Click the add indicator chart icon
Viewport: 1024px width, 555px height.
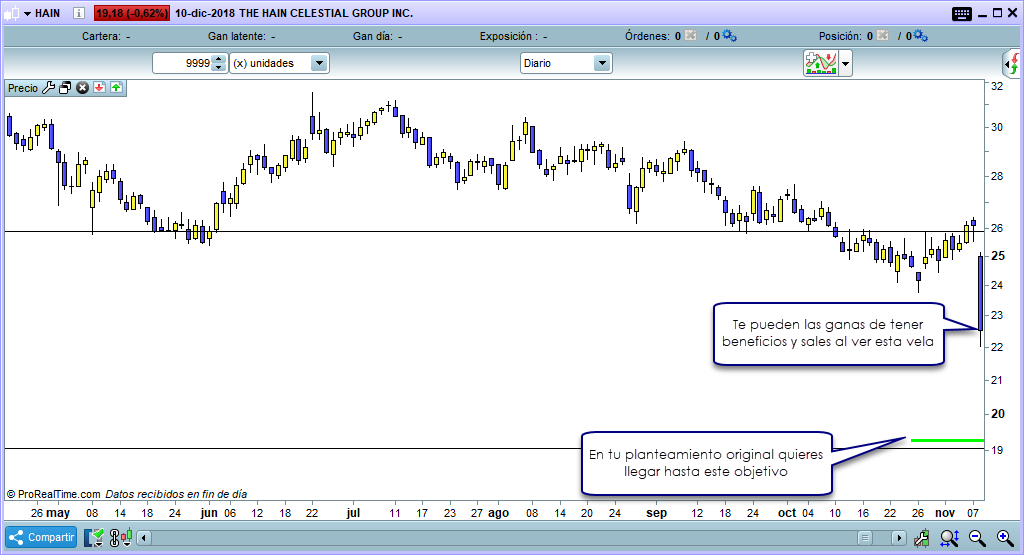click(821, 63)
